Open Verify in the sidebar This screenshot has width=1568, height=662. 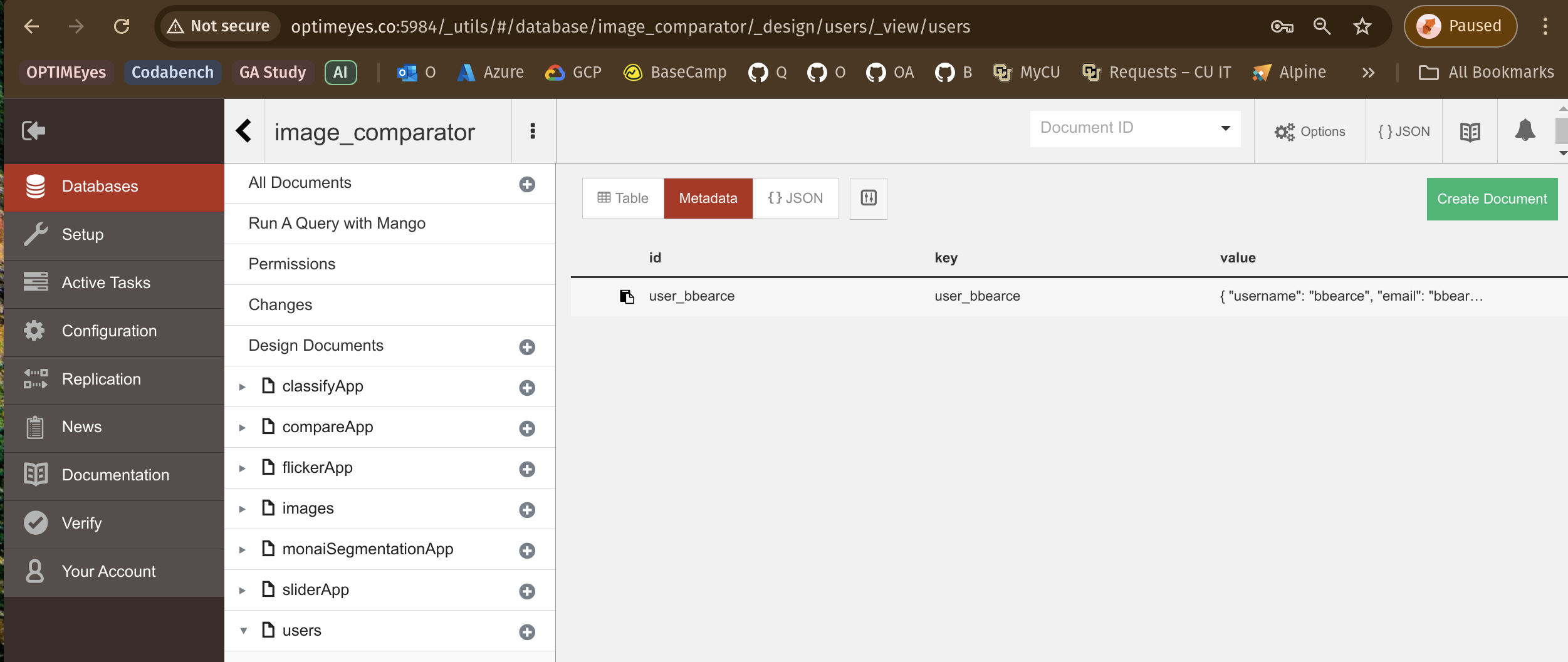(114, 524)
